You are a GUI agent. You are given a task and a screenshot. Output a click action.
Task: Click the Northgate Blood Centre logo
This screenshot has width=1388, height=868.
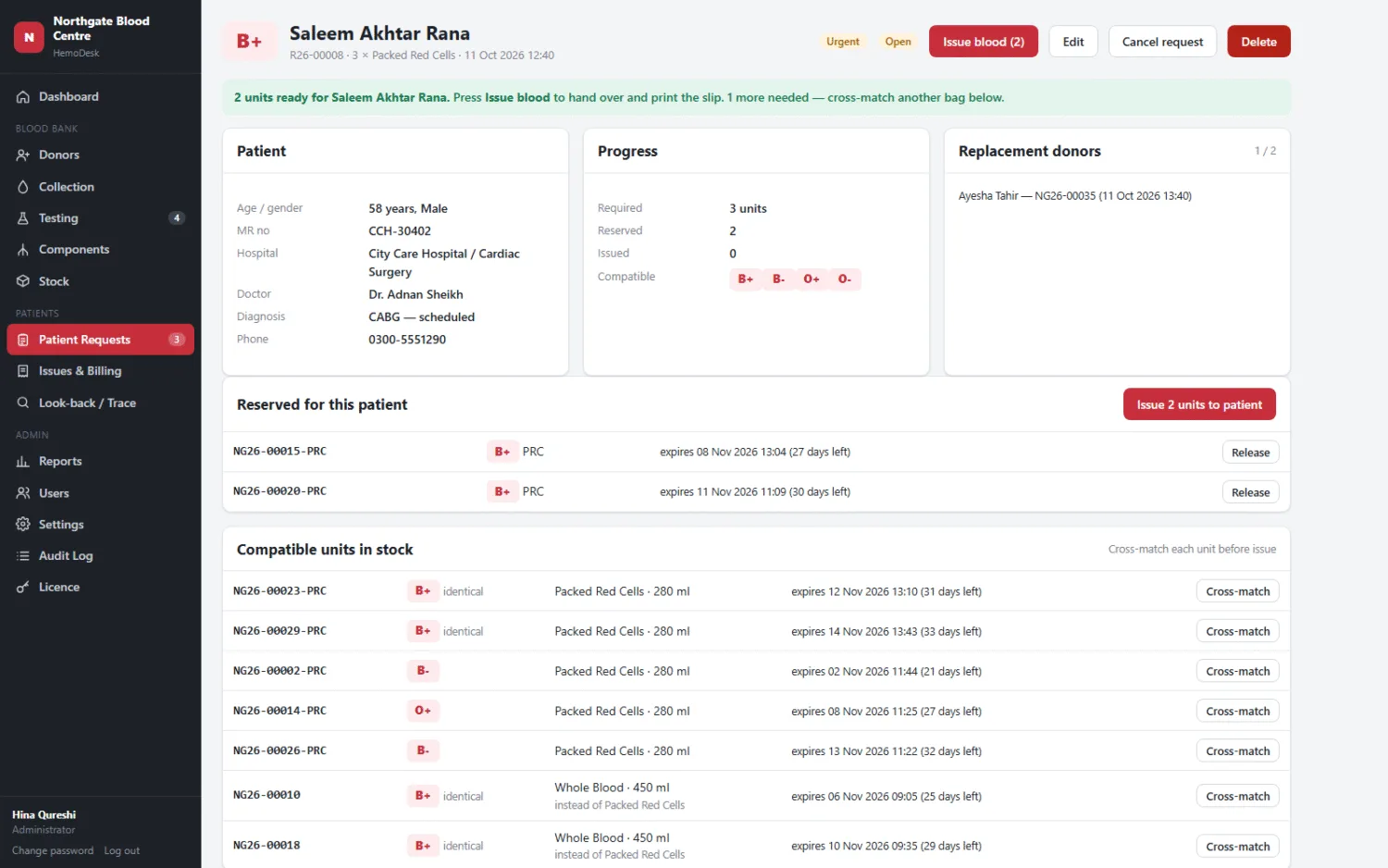tap(29, 37)
